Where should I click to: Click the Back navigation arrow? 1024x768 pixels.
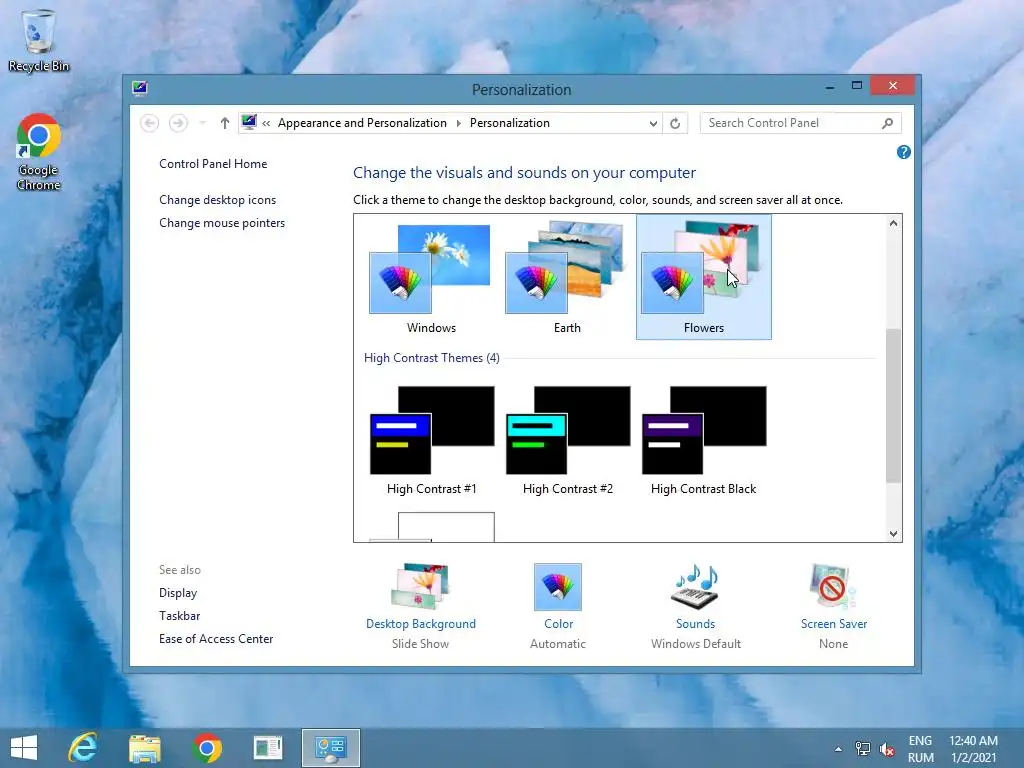(150, 123)
